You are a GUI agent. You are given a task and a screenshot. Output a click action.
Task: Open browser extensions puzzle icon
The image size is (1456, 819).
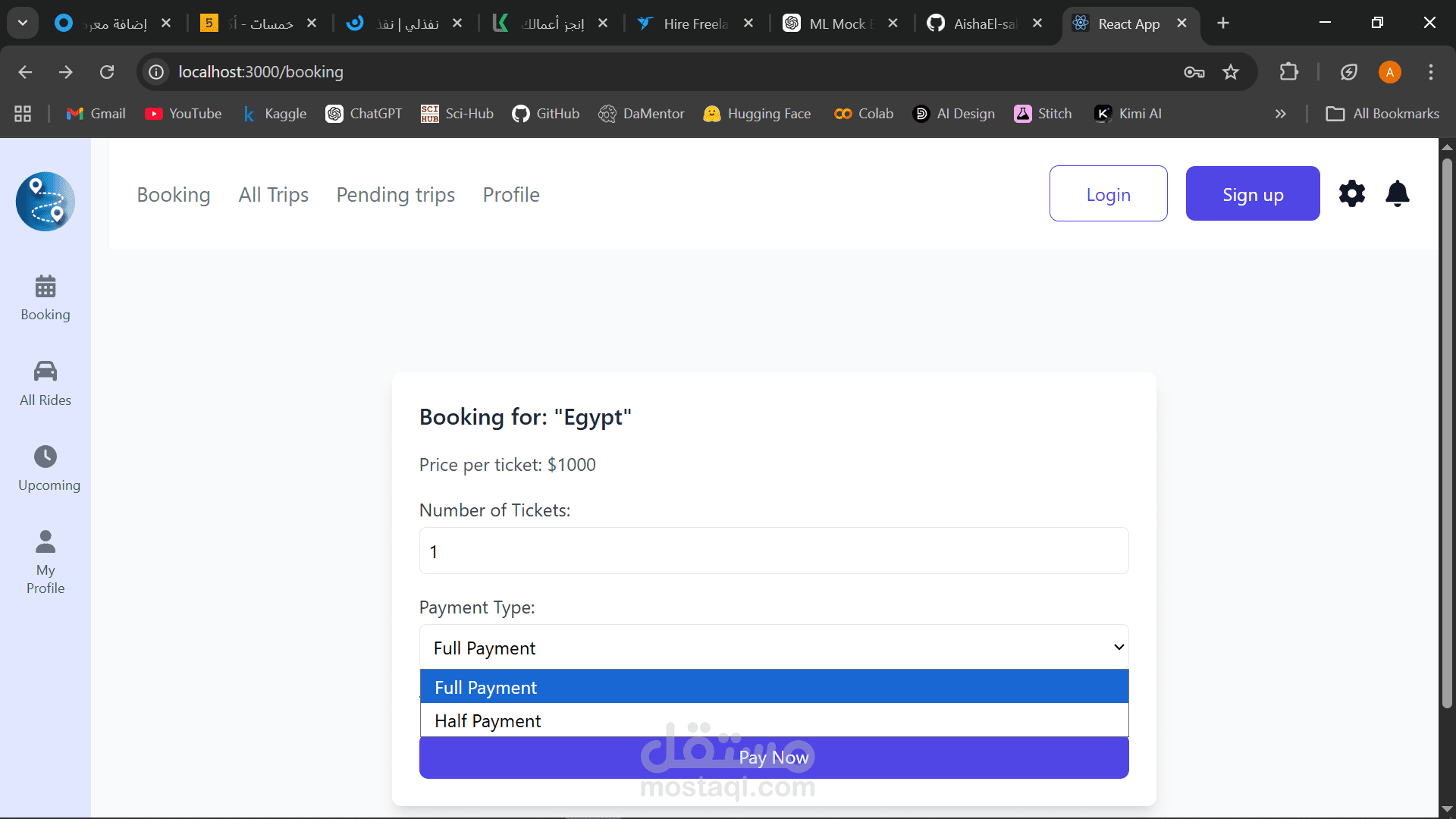[1288, 72]
